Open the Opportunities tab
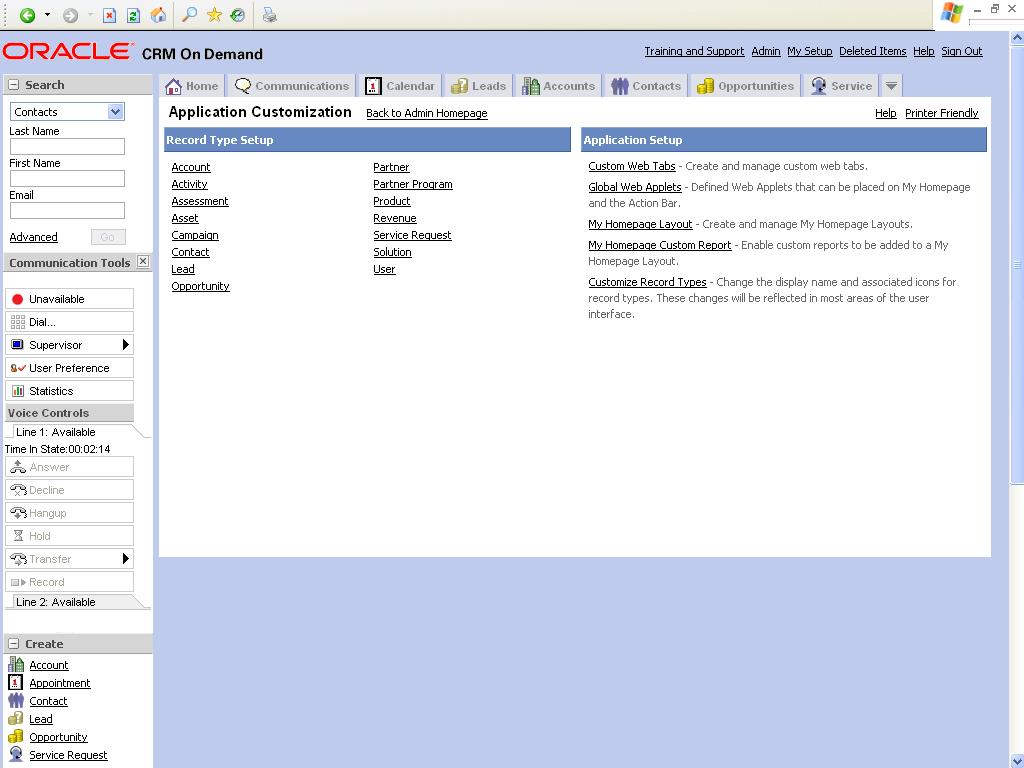 745,86
